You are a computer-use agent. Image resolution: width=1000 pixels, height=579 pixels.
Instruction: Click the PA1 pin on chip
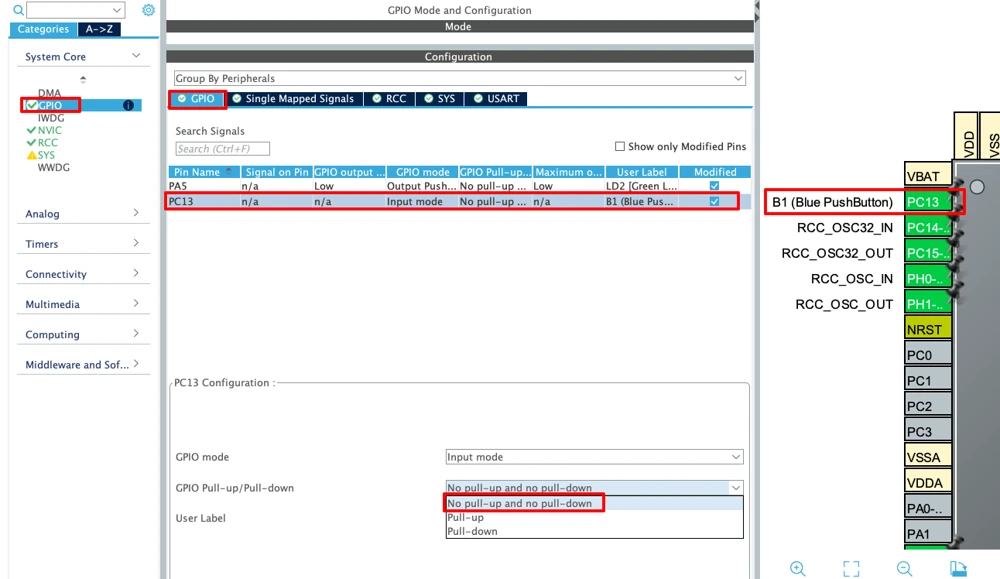point(928,534)
